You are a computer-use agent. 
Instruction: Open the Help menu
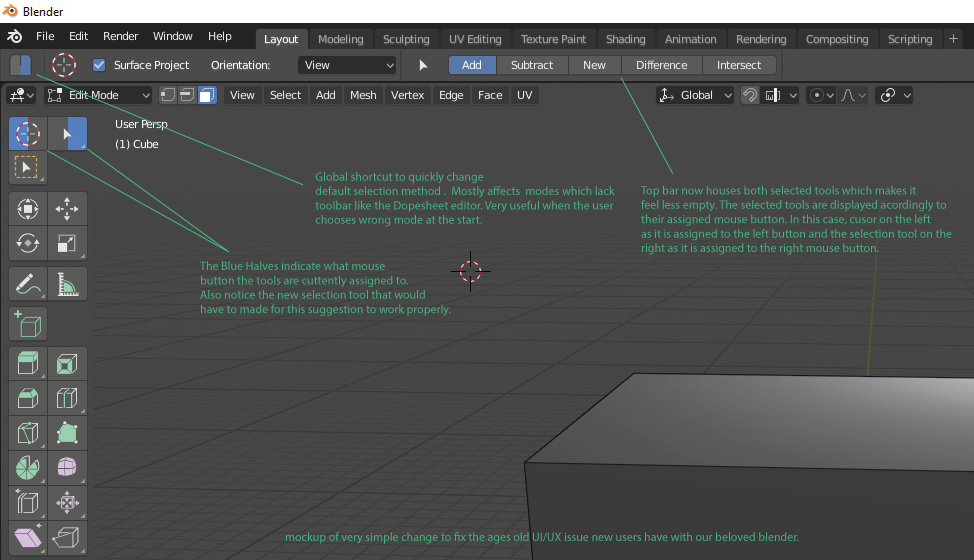click(220, 36)
